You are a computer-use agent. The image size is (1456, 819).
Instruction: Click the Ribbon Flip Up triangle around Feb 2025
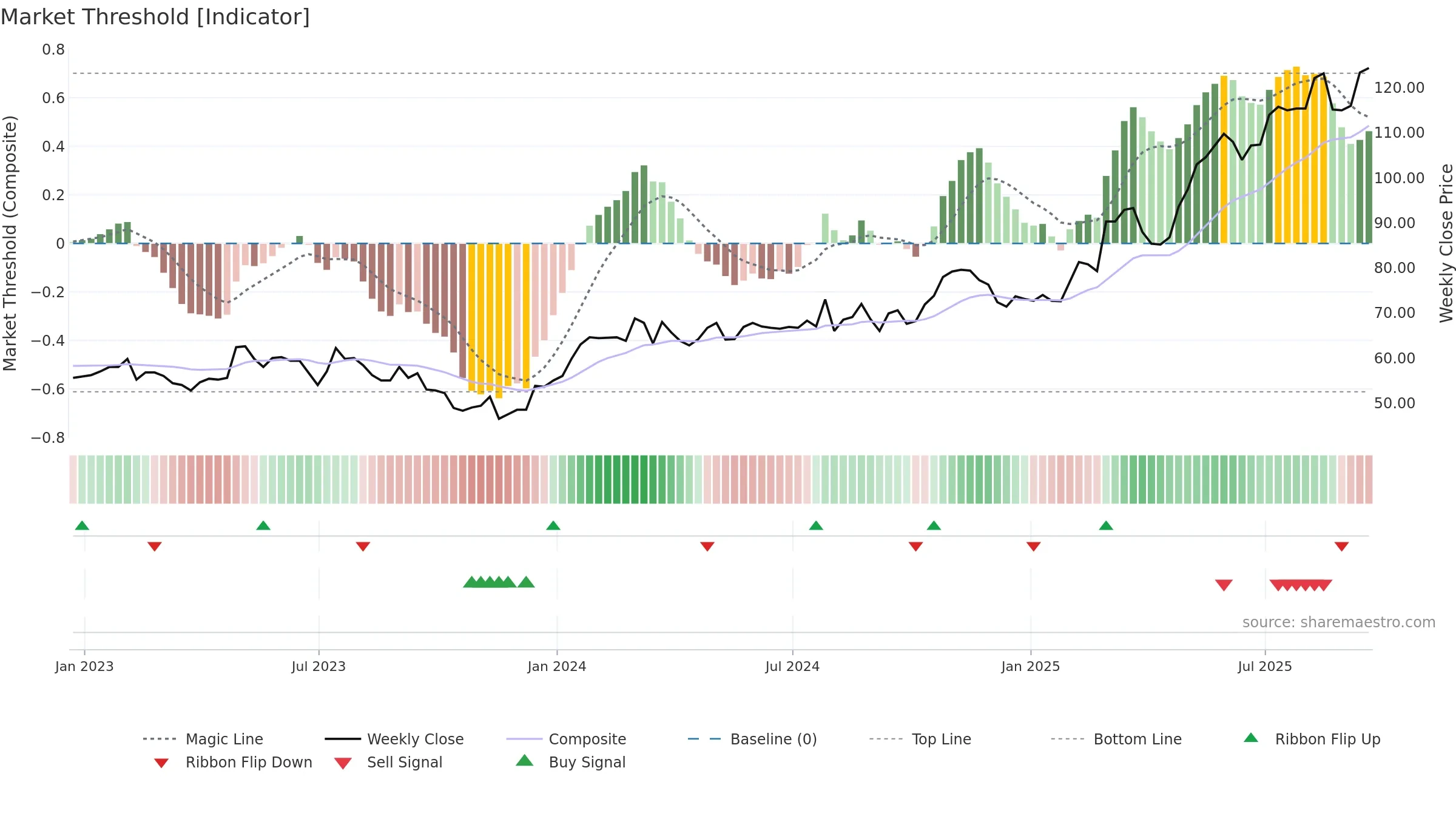click(x=1106, y=525)
